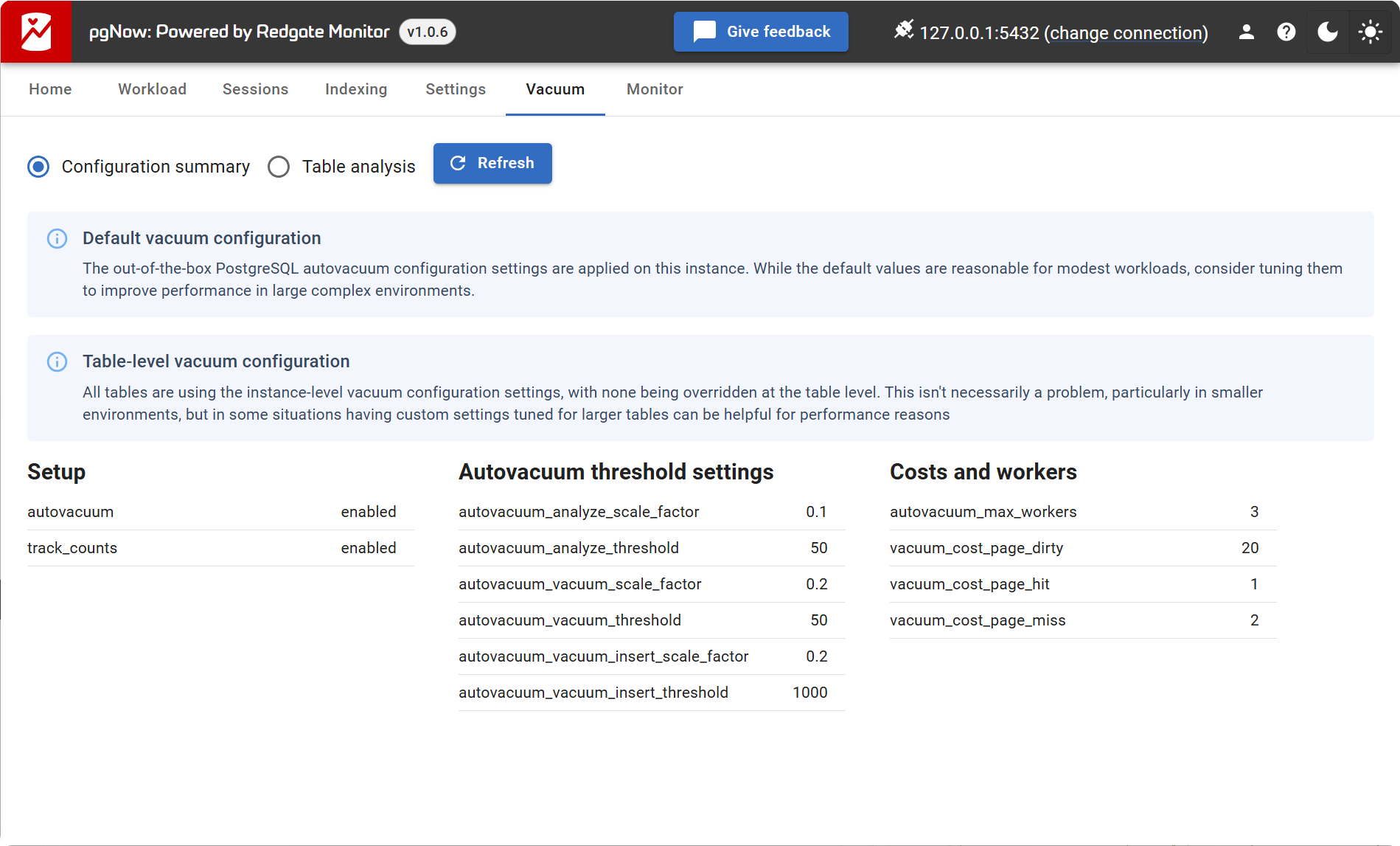Open the Home tab
Screen dimensions: 1400x846
tap(50, 89)
